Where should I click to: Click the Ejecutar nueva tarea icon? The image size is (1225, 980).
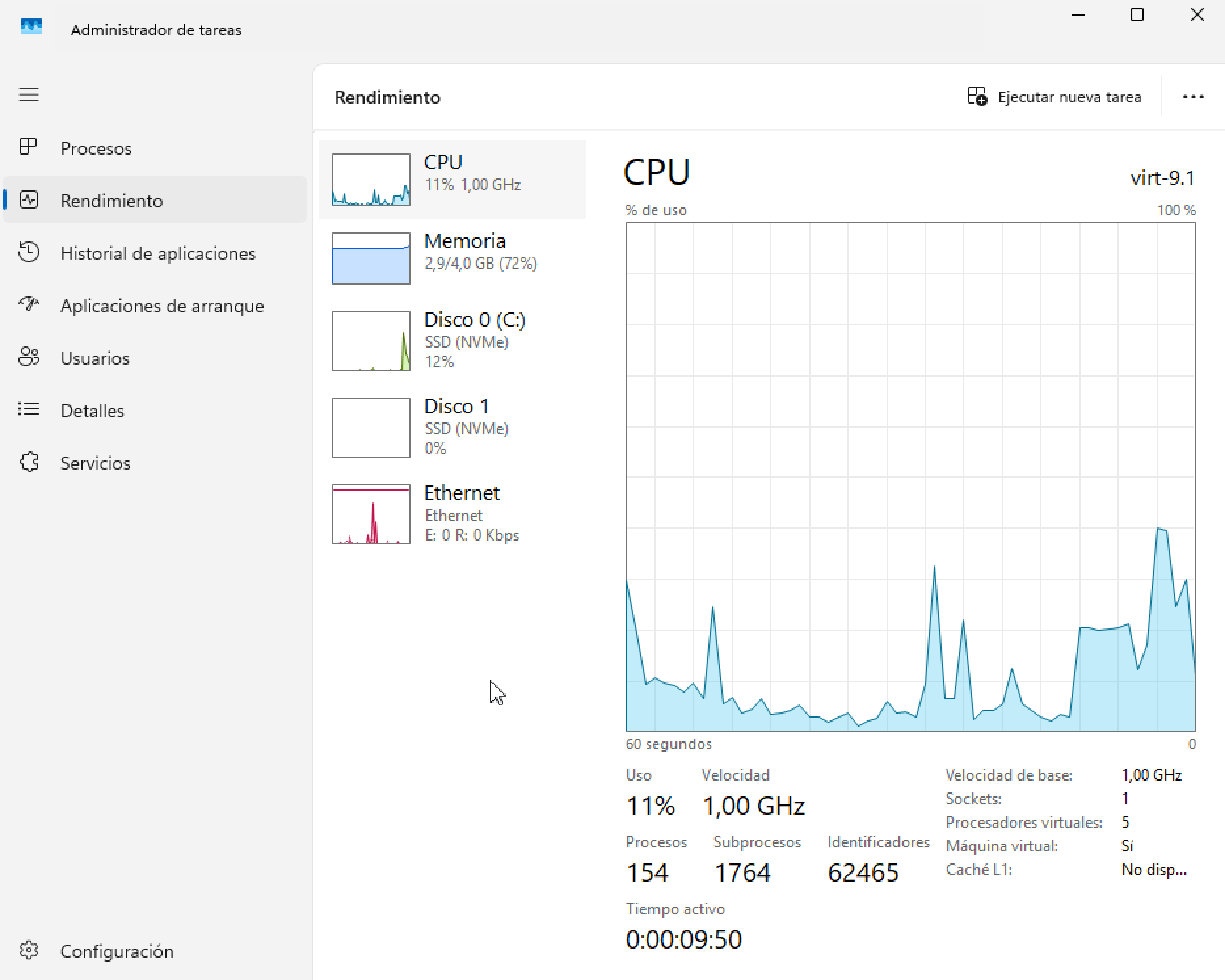(x=977, y=96)
